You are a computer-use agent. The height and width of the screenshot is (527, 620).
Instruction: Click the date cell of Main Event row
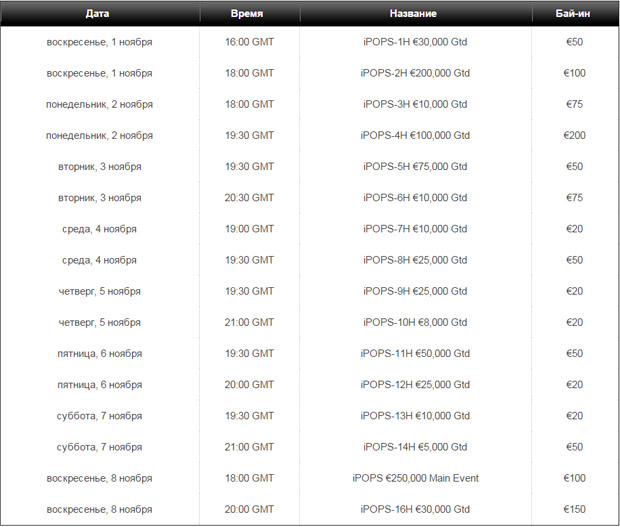click(100, 478)
